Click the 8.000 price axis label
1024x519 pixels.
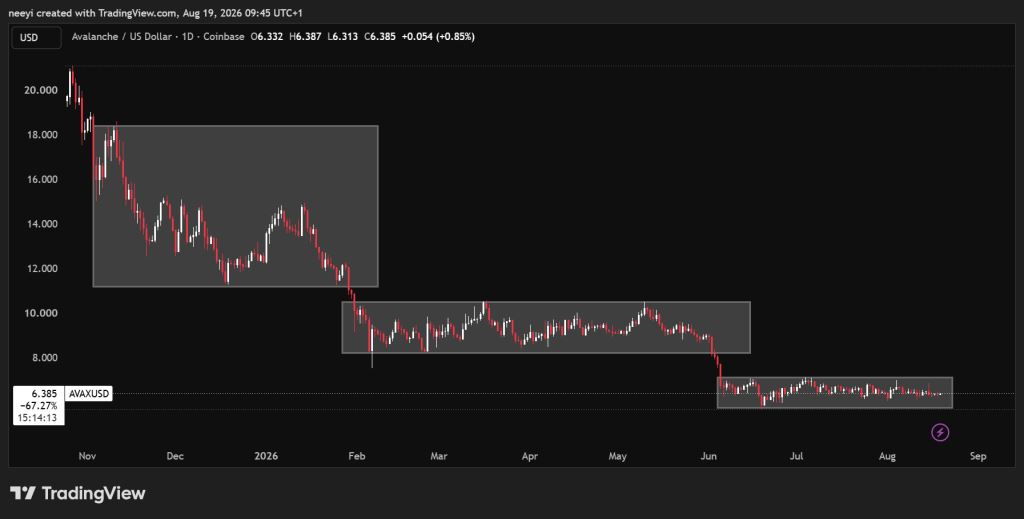tap(42, 358)
